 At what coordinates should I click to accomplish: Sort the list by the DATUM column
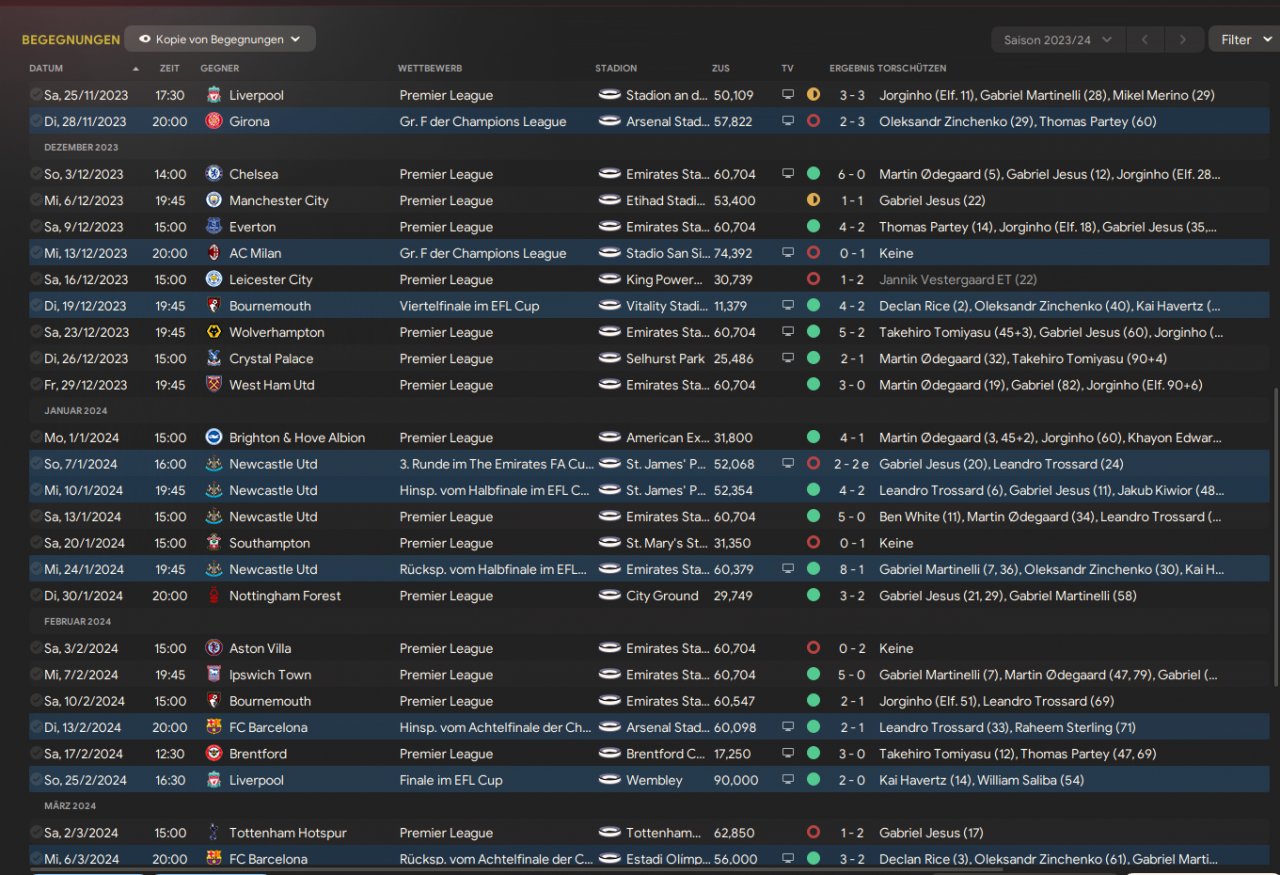pos(46,68)
